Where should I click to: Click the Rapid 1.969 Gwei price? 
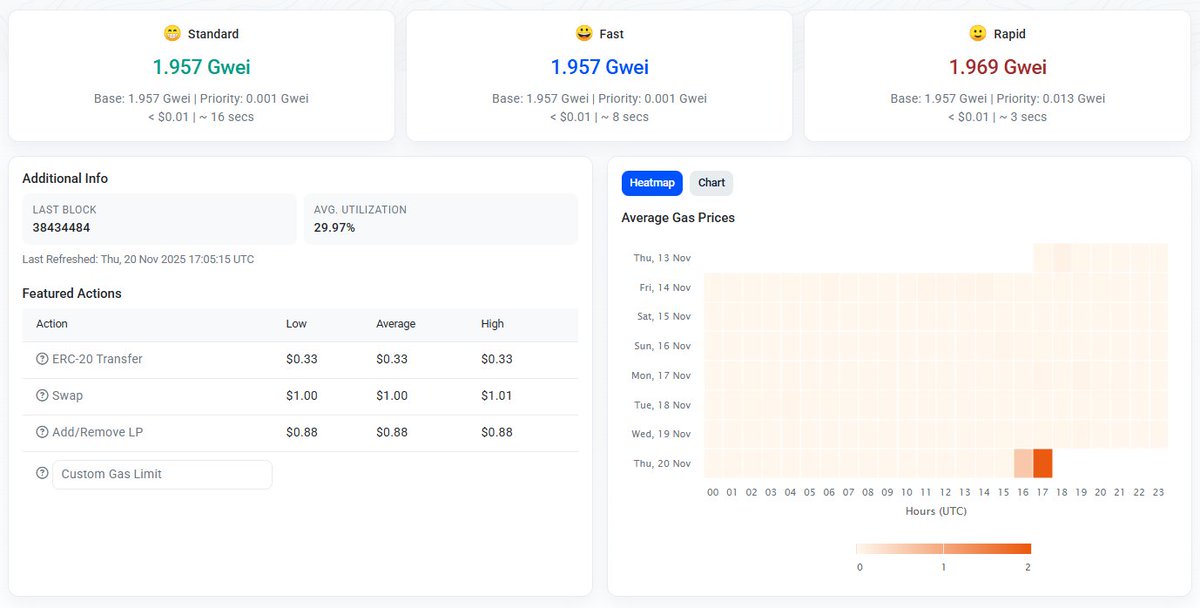pyautogui.click(x=998, y=67)
